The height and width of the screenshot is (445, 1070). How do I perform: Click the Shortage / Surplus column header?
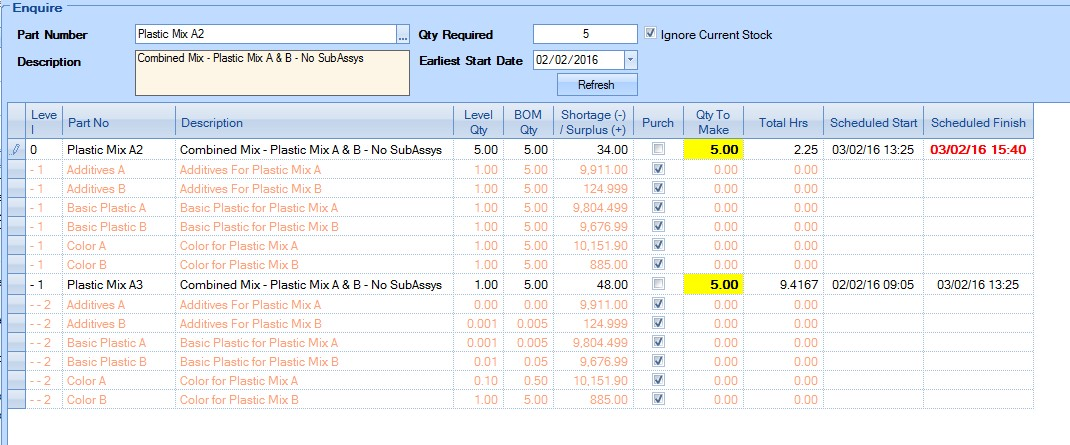point(593,122)
